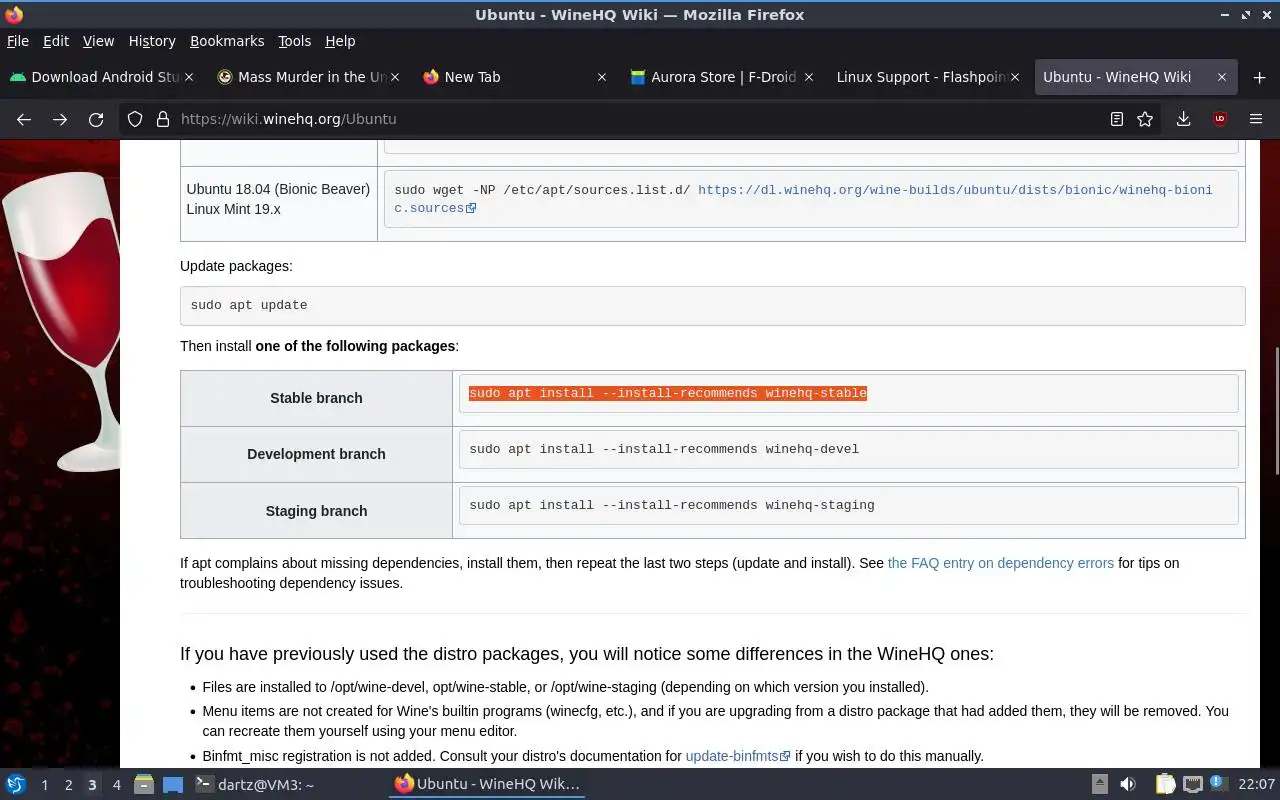This screenshot has width=1280, height=800.
Task: Open the clipboard manager tray icon
Action: coord(1165,784)
